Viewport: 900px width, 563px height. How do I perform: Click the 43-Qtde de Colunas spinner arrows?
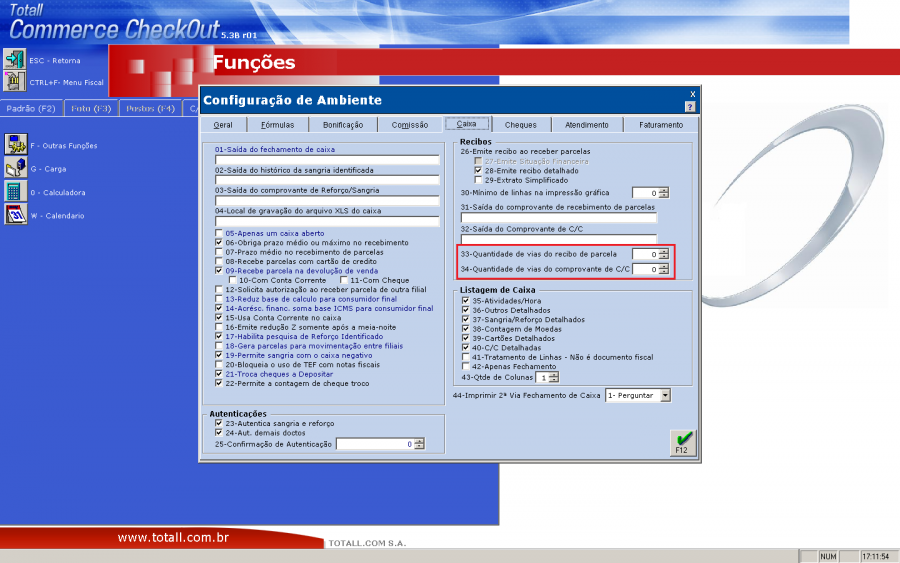click(x=553, y=378)
